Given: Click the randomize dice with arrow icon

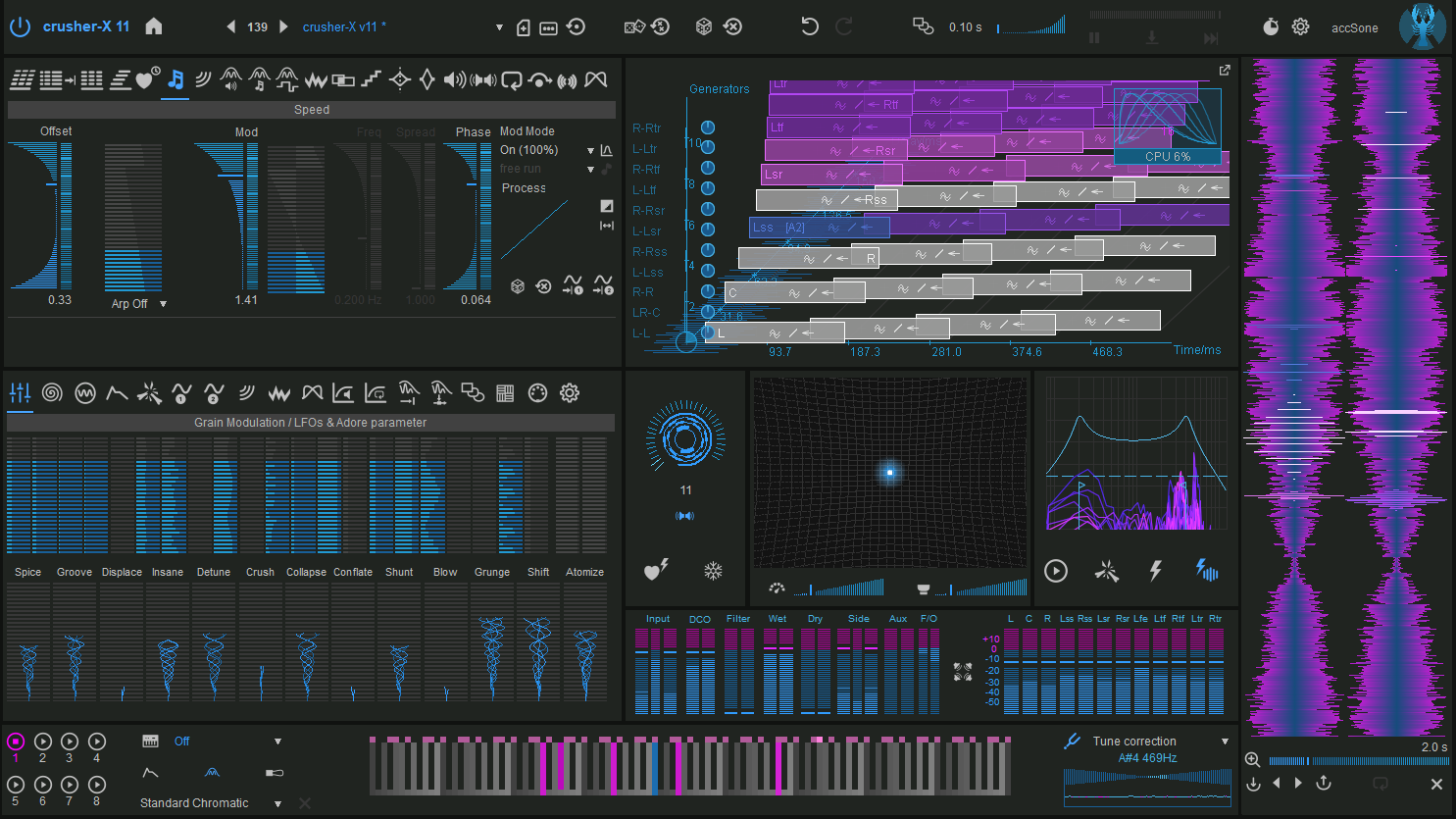Looking at the screenshot, I should pos(634,26).
